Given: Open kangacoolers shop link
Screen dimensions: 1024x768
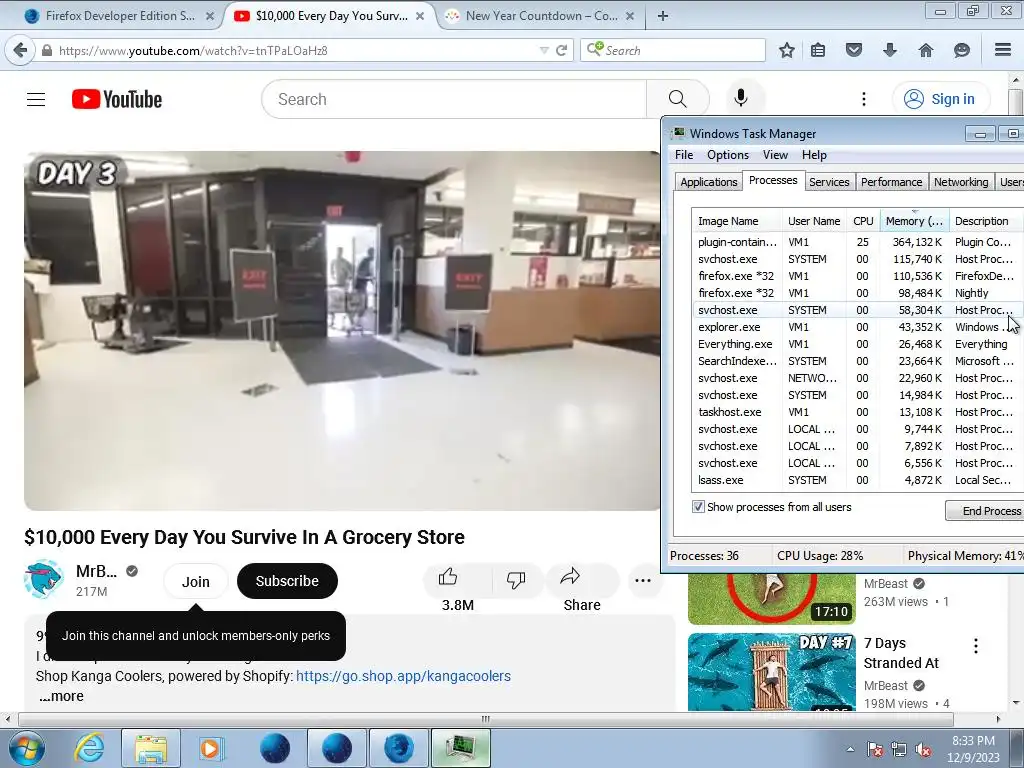Looking at the screenshot, I should (x=403, y=676).
